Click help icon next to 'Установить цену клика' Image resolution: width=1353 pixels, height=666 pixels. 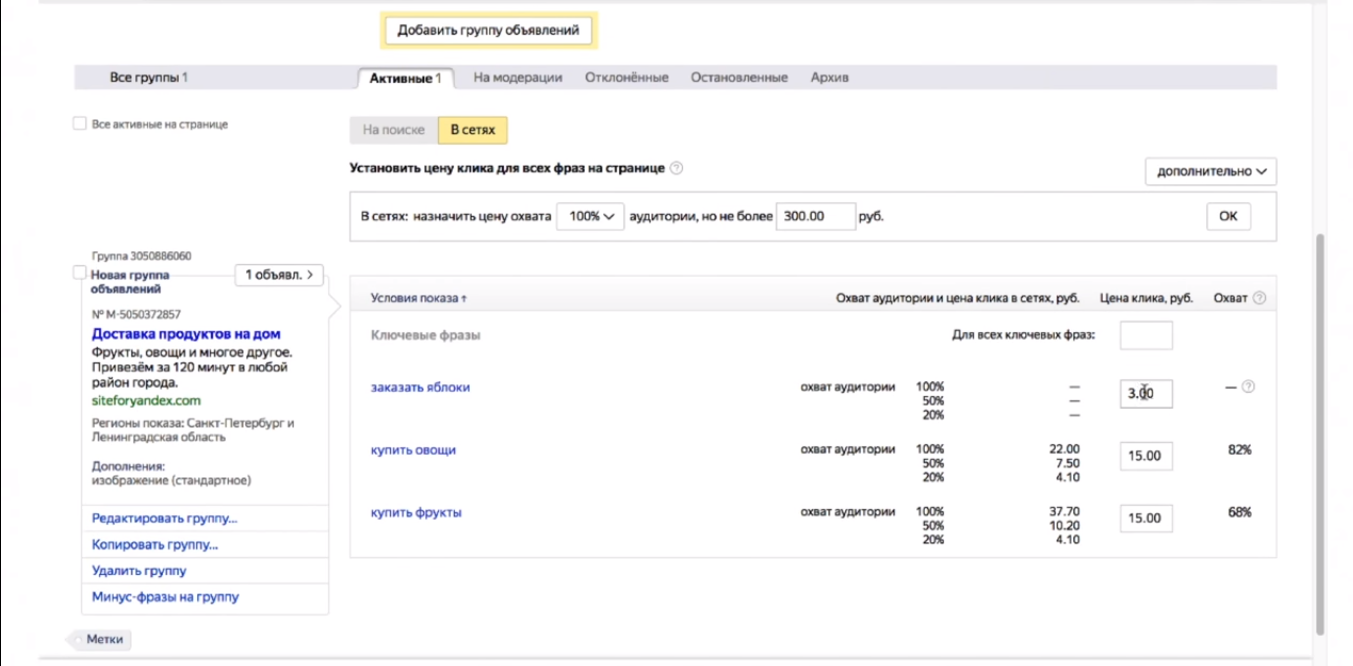coord(677,169)
